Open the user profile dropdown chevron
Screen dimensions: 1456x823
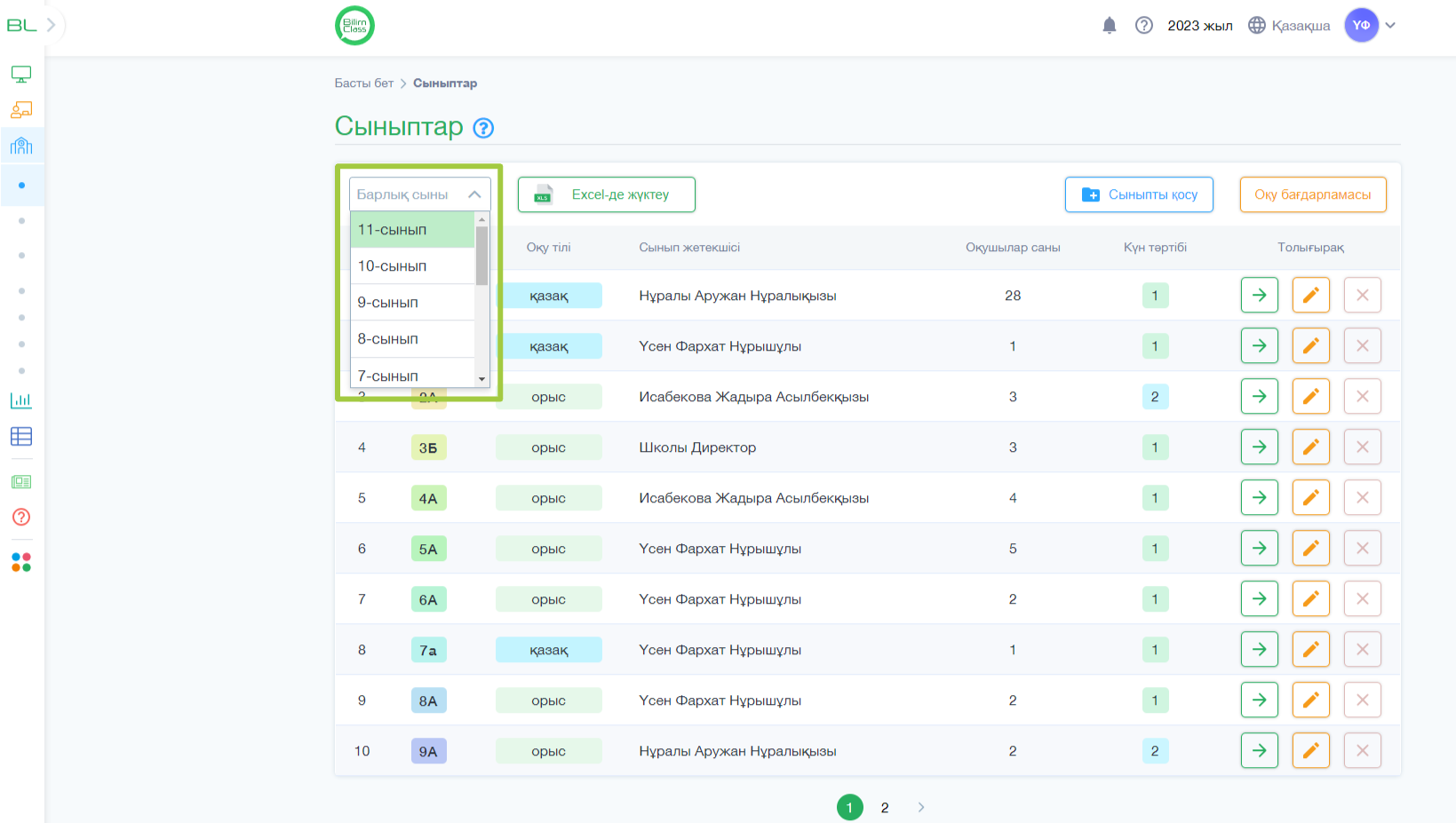(1390, 26)
